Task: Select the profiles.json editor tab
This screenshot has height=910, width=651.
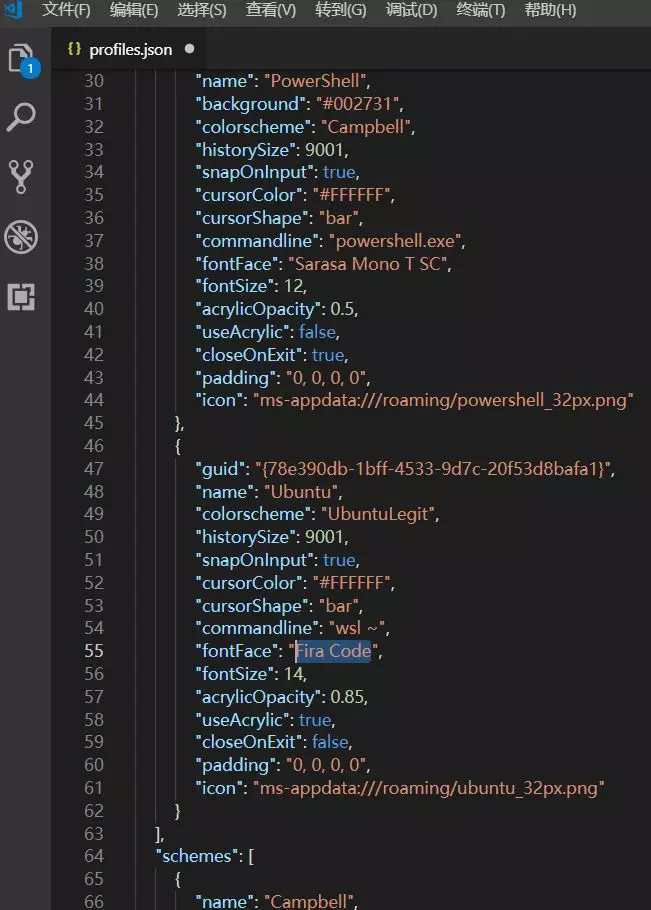Action: pos(131,49)
